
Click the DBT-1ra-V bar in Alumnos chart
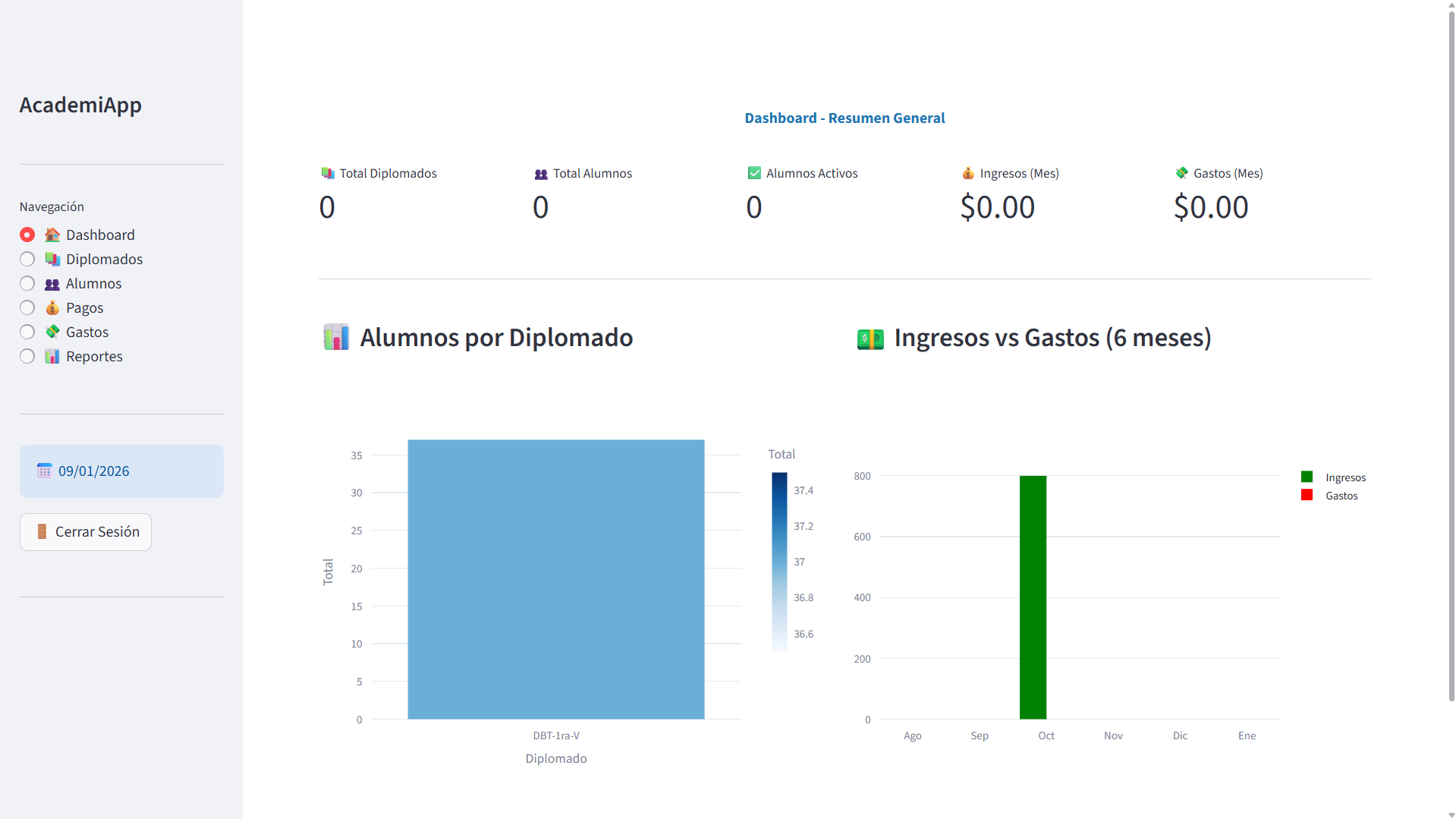pyautogui.click(x=555, y=578)
